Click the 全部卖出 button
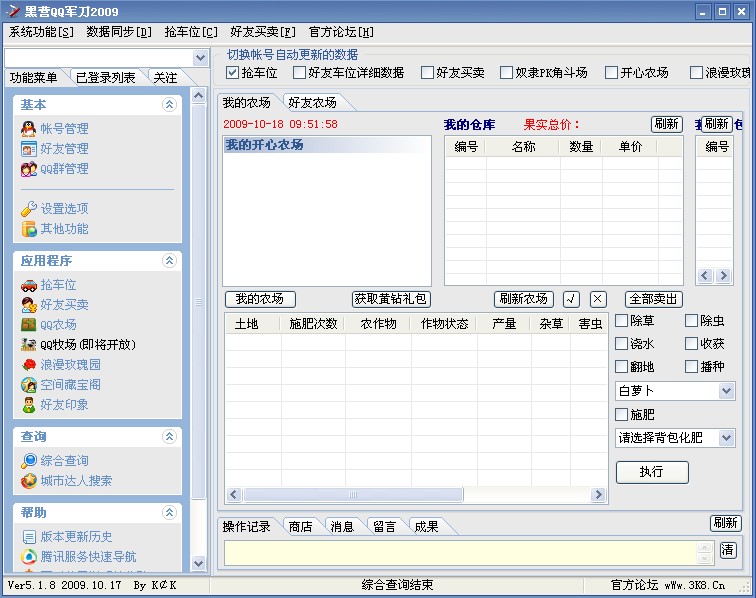The image size is (756, 598). pos(654,299)
